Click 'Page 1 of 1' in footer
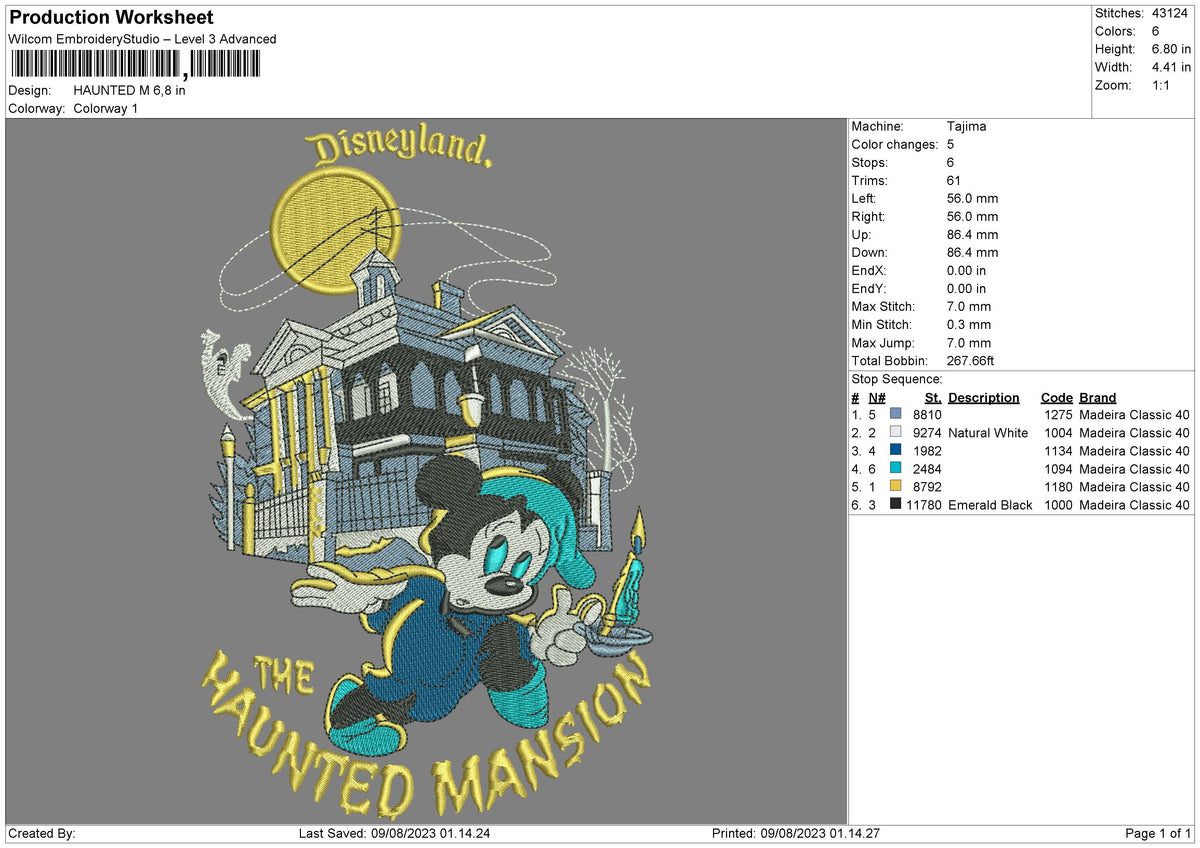This screenshot has height=848, width=1200. click(x=1158, y=833)
